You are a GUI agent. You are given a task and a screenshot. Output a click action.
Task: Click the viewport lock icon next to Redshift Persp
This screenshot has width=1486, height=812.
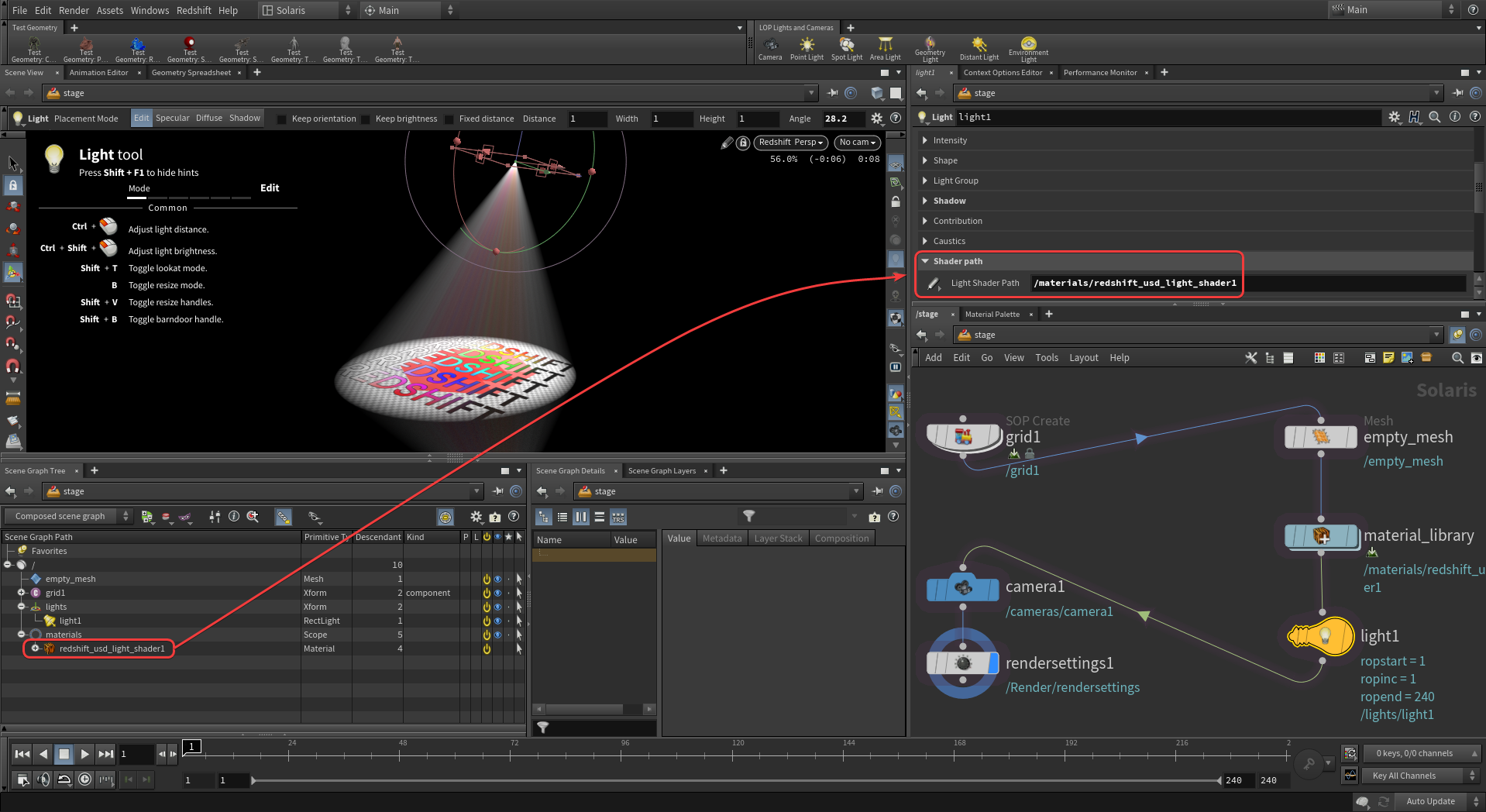pos(743,143)
